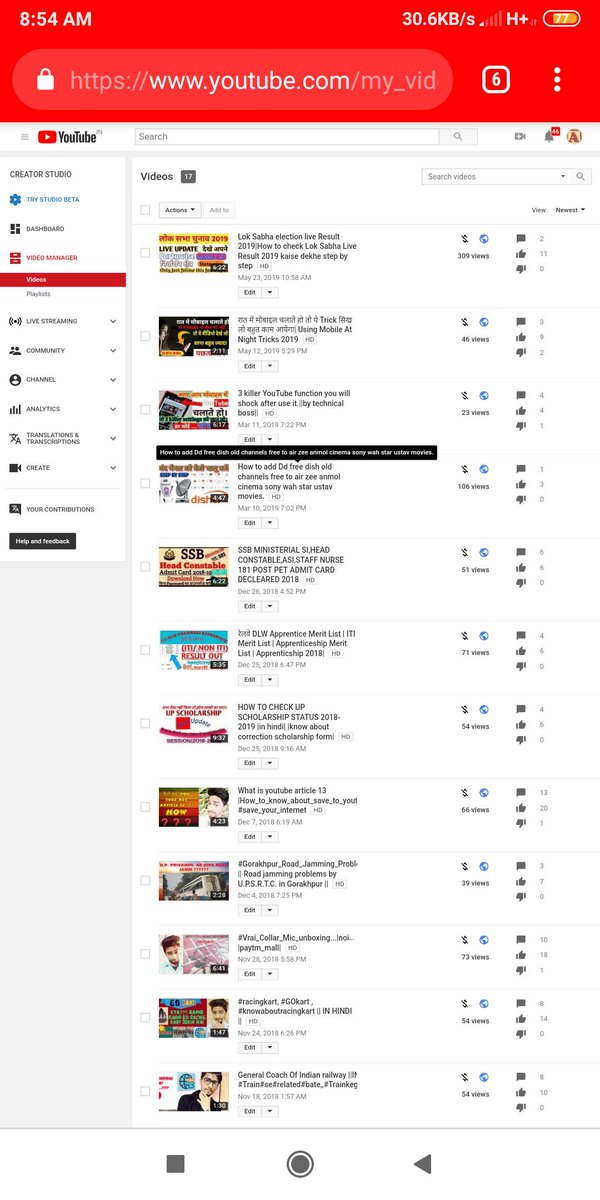This screenshot has height=1200, width=600.
Task: Tap the Android home circle button
Action: [x=300, y=1163]
